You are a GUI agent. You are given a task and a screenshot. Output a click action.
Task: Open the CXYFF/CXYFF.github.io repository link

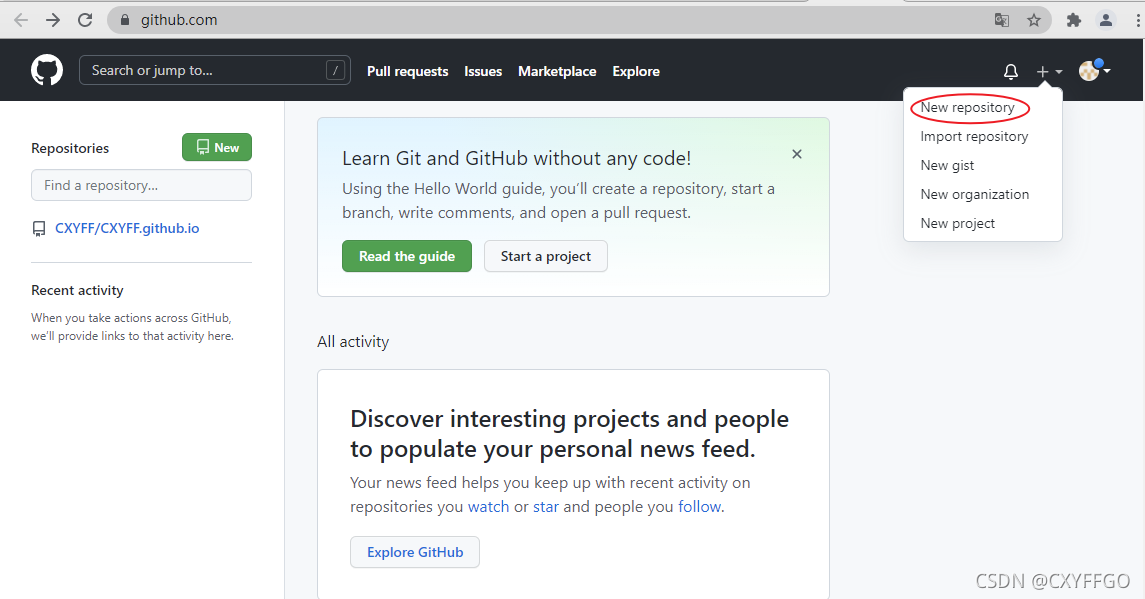(x=127, y=229)
